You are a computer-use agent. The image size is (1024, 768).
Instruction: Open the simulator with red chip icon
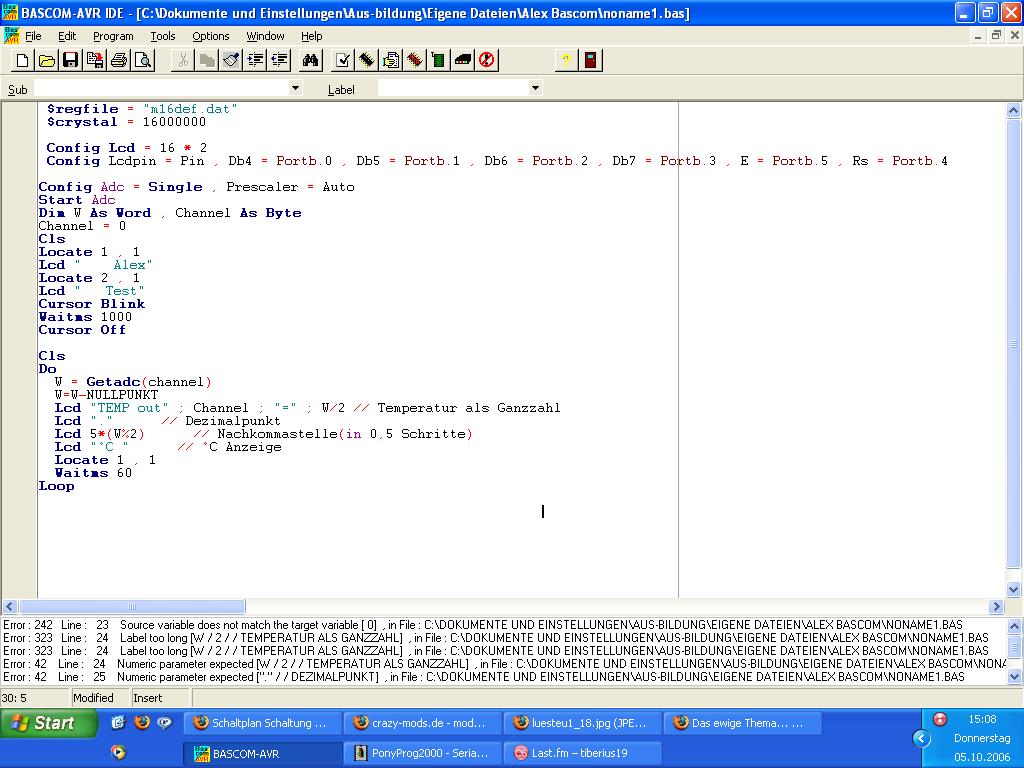[x=415, y=61]
